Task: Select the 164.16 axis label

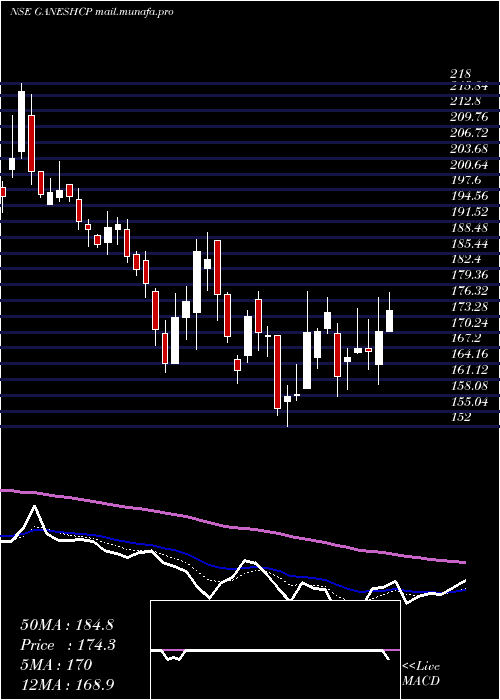Action: click(469, 354)
